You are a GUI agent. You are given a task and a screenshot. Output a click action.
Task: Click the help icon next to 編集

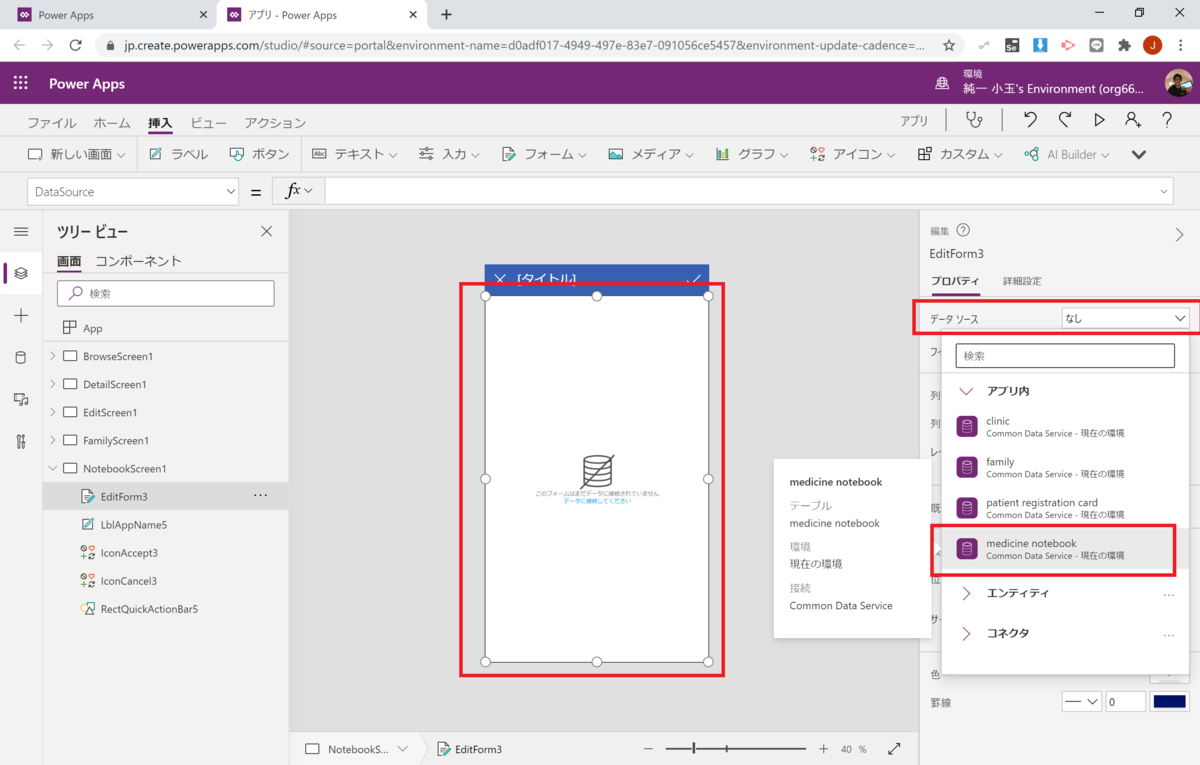(963, 230)
